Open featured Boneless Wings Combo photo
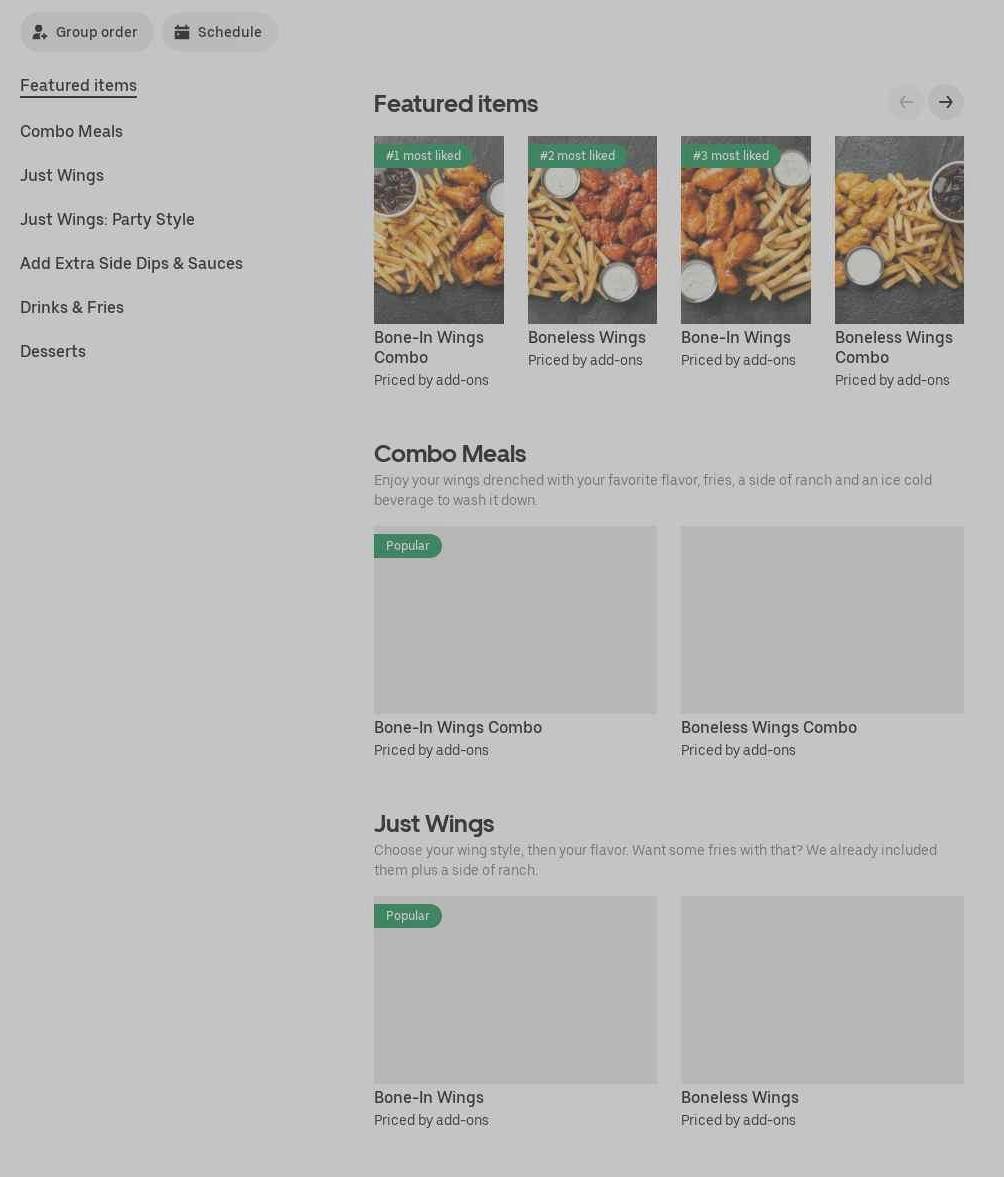Screen dimensions: 1004x1177 pos(899,230)
